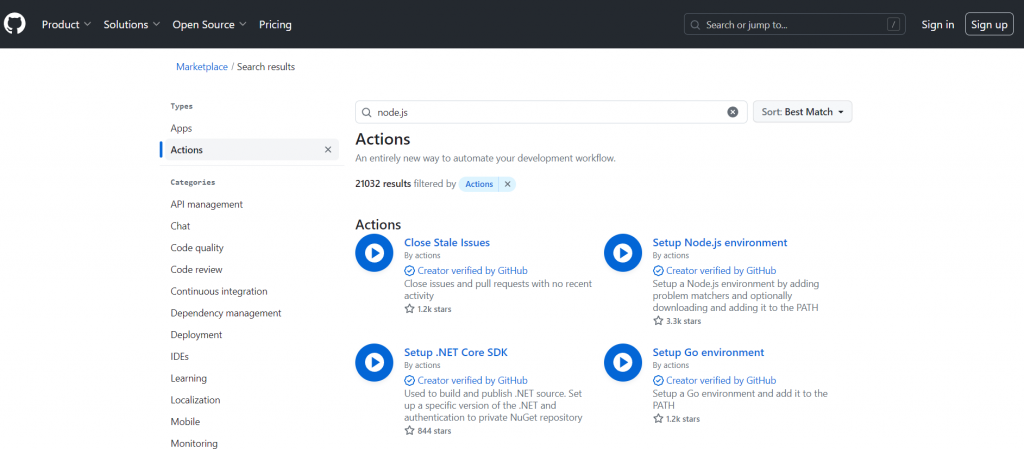Filter by Mobile category
Image resolution: width=1024 pixels, height=449 pixels.
185,422
